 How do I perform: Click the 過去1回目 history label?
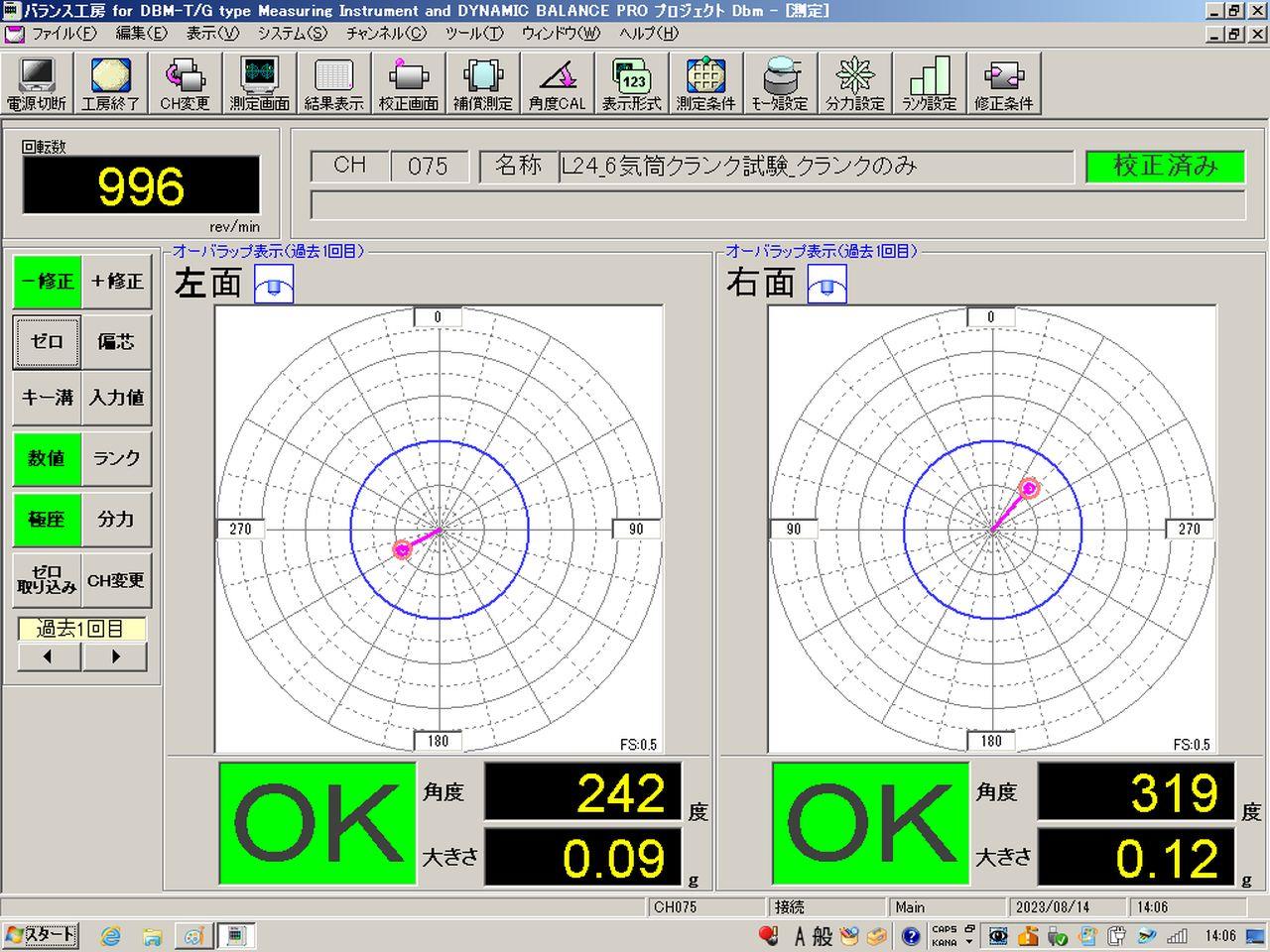pyautogui.click(x=81, y=629)
